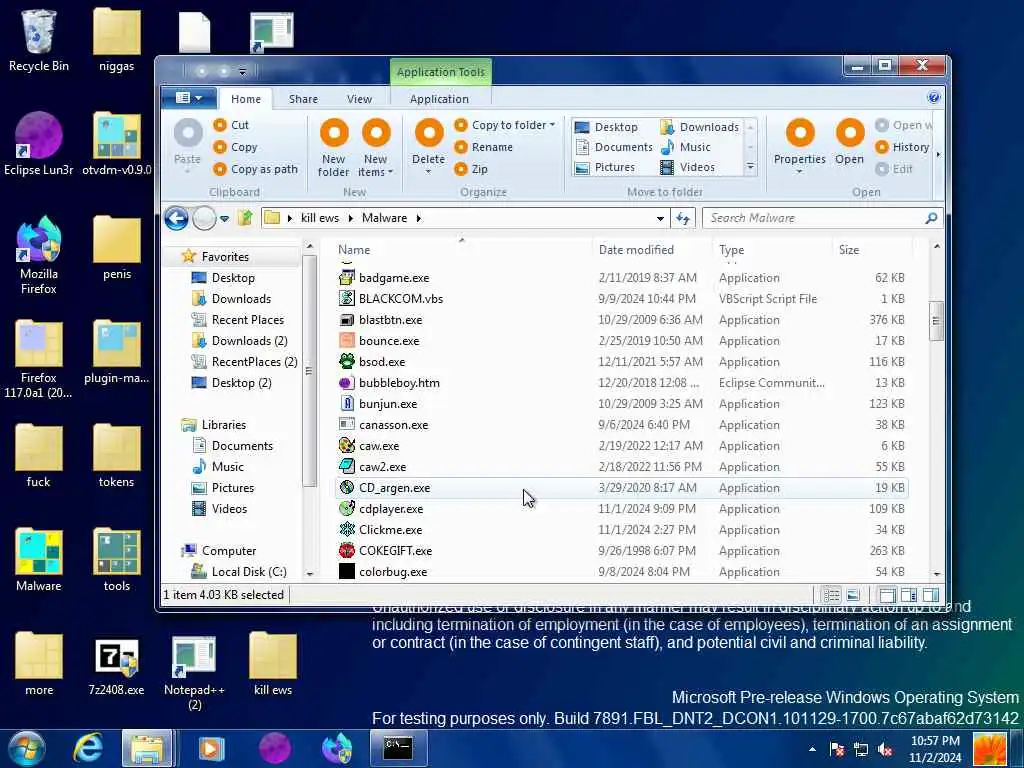The width and height of the screenshot is (1024, 768).
Task: Select the Clickme.exe file icon
Action: pos(347,530)
